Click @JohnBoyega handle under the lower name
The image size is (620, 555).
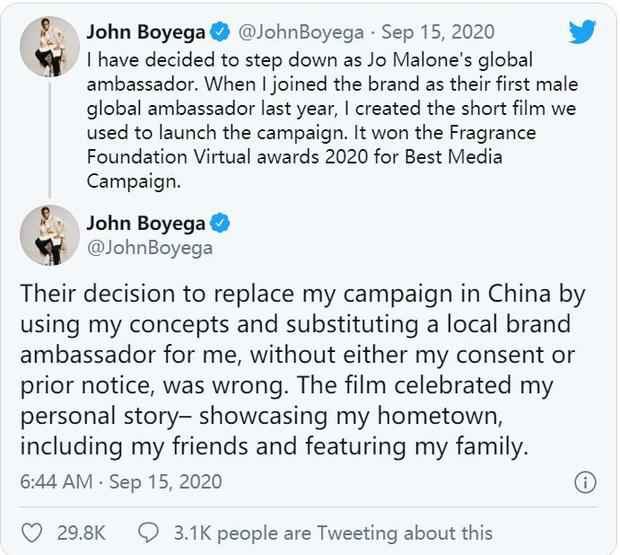150,248
